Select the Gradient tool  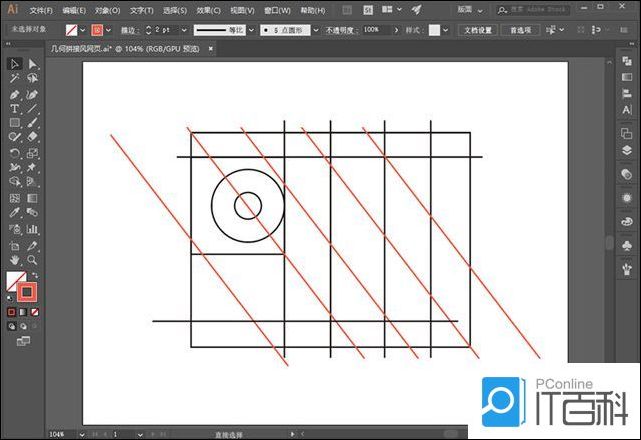click(32, 198)
